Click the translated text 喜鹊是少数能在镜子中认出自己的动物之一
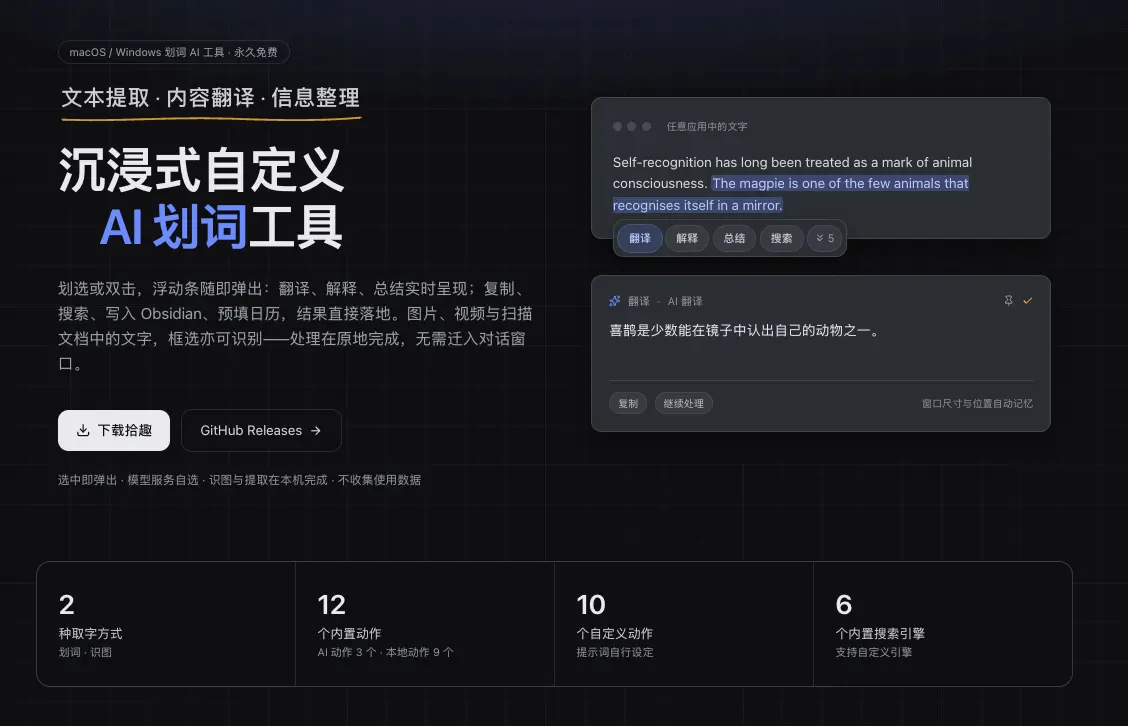The height and width of the screenshot is (726, 1128). [x=745, y=330]
